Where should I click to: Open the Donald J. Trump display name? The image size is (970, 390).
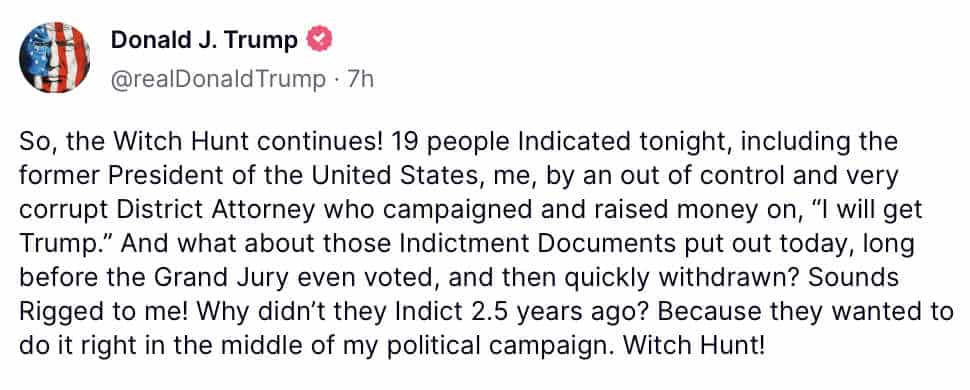(x=204, y=40)
